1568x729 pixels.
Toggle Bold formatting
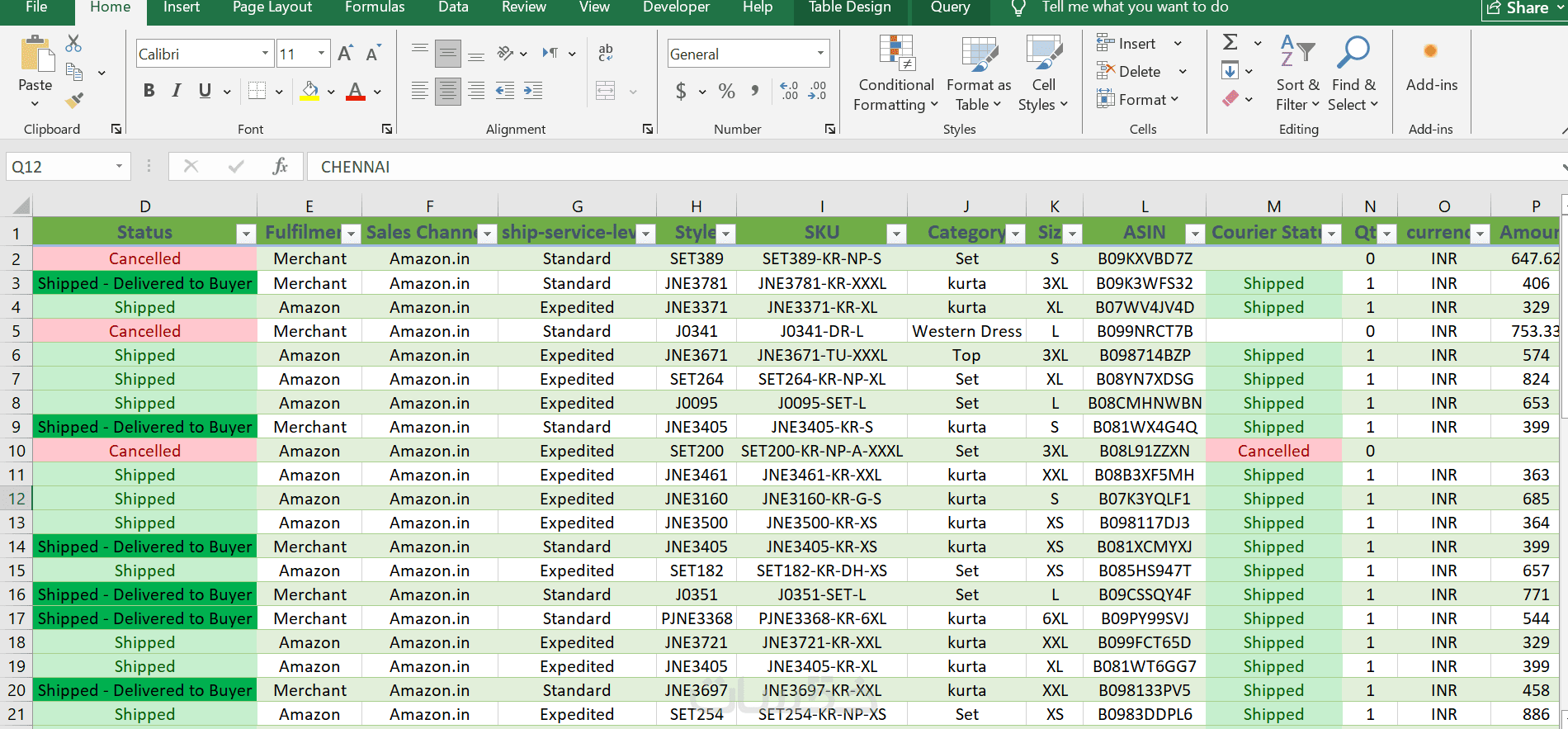pos(149,91)
